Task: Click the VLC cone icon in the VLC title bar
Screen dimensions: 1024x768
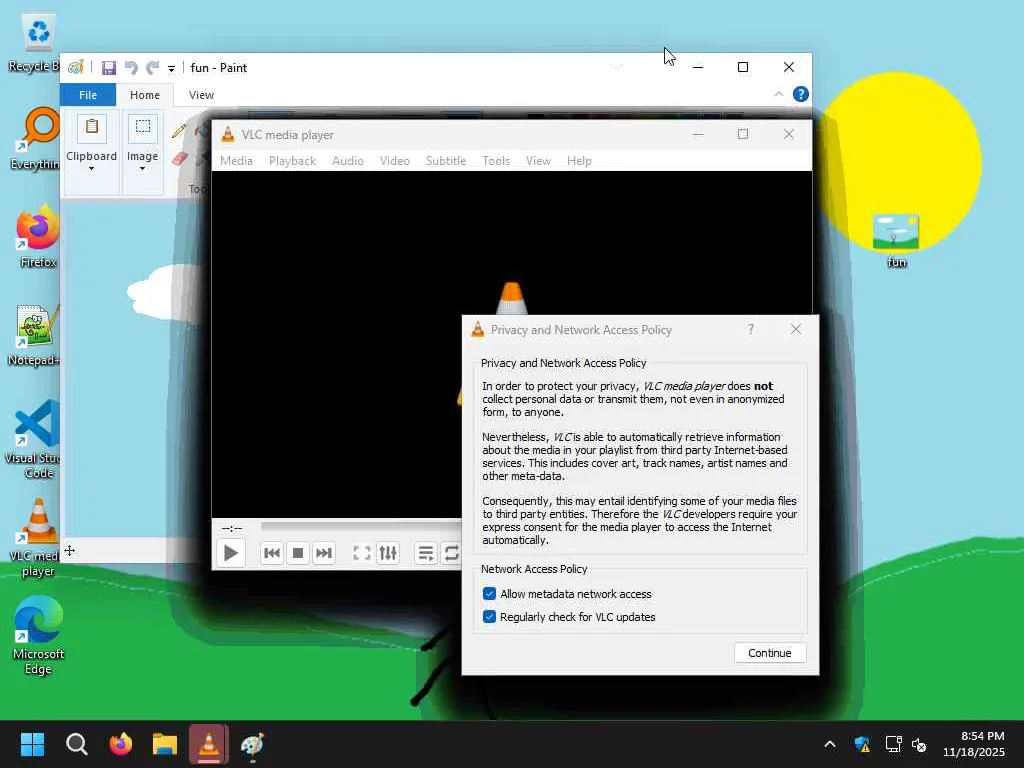Action: [228, 135]
